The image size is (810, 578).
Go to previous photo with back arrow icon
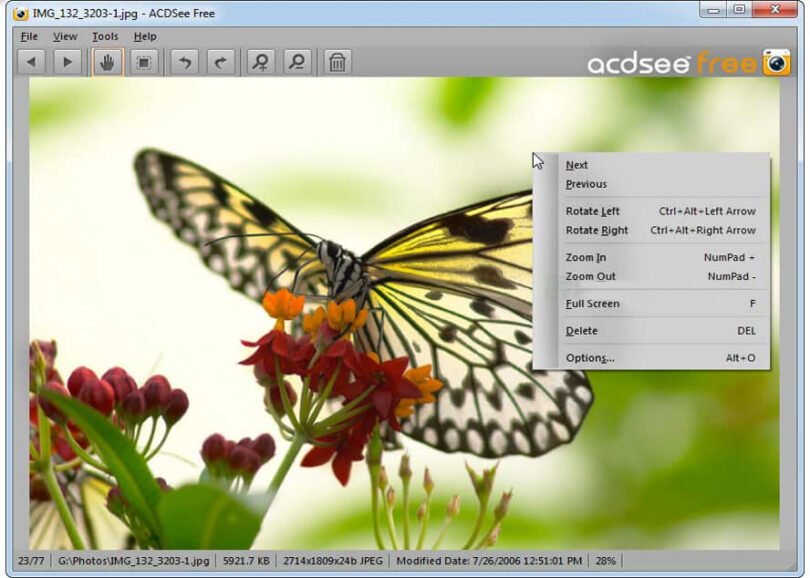(x=31, y=63)
